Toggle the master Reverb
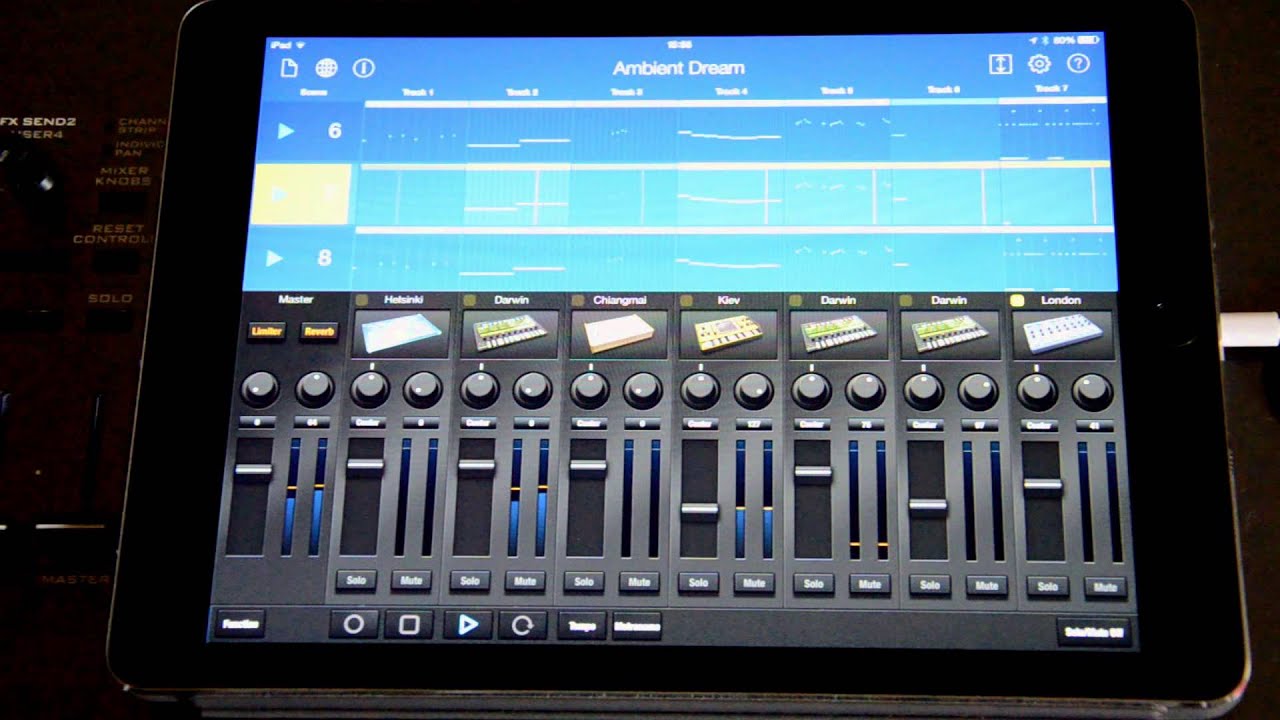1280x720 pixels. pos(319,331)
